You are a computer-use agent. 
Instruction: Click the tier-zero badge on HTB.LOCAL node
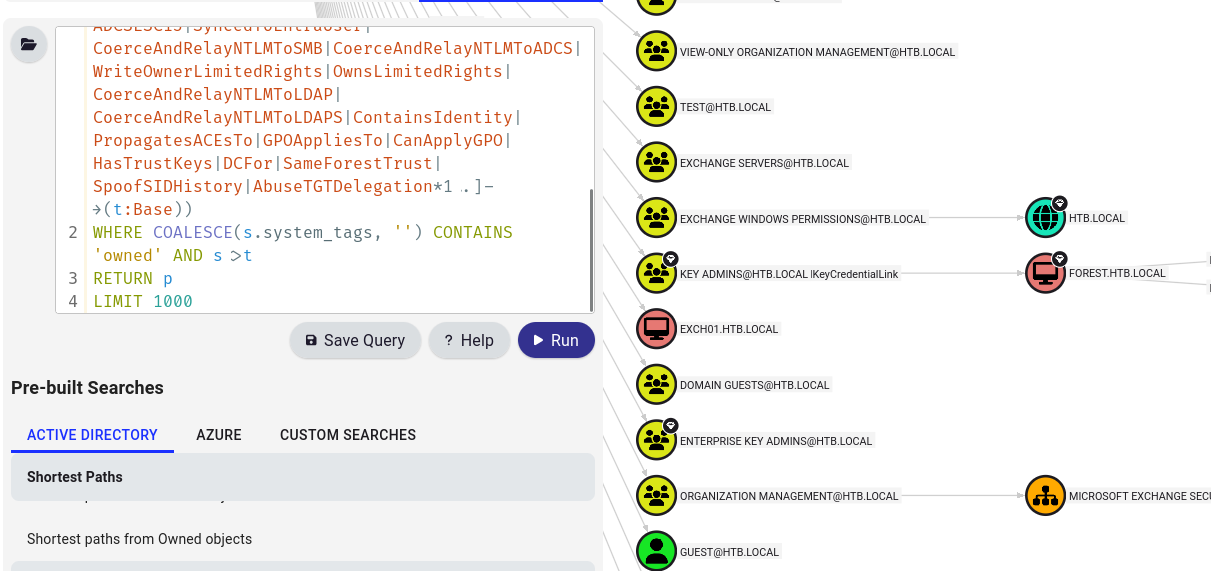point(1060,202)
